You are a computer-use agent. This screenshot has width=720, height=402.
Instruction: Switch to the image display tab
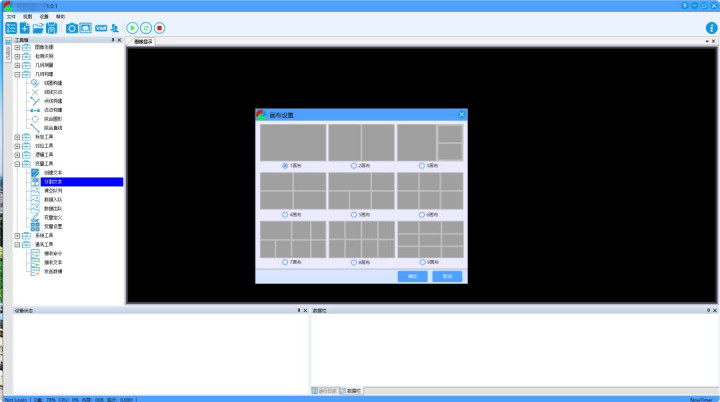point(143,41)
